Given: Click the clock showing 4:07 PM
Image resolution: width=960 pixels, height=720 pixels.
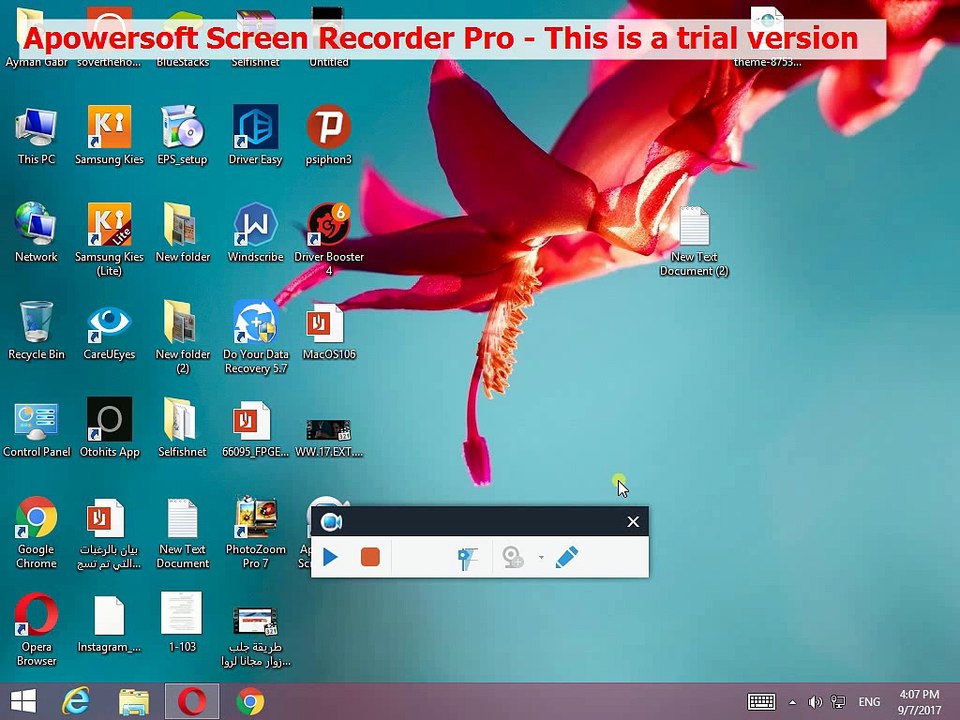Looking at the screenshot, I should point(919,701).
